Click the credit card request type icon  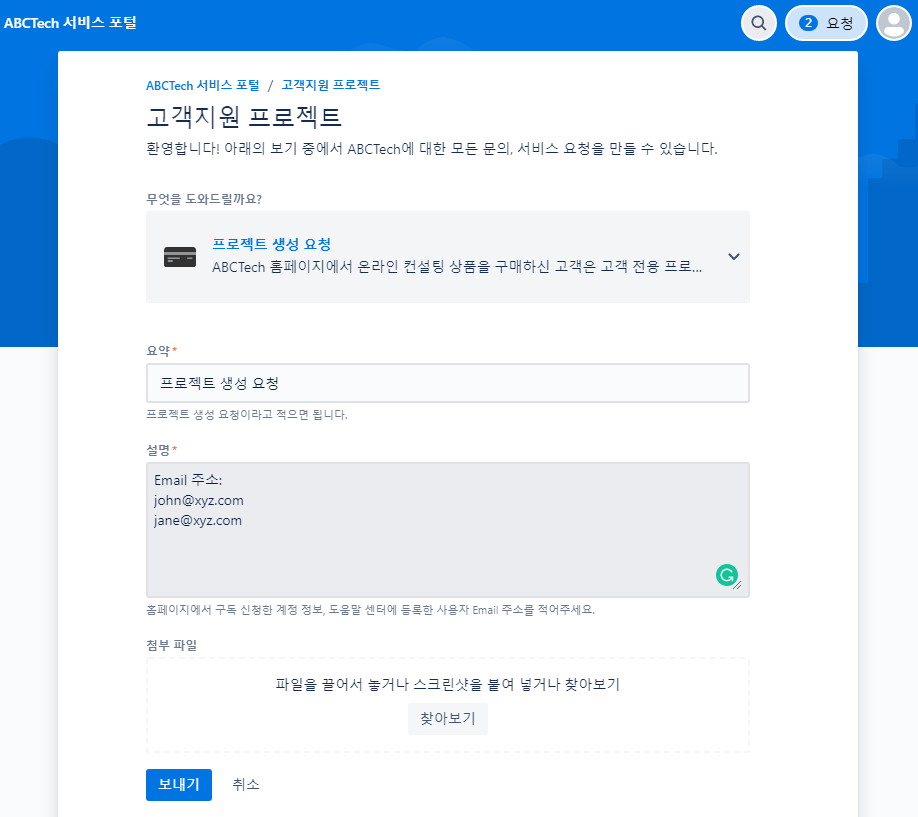pos(180,257)
